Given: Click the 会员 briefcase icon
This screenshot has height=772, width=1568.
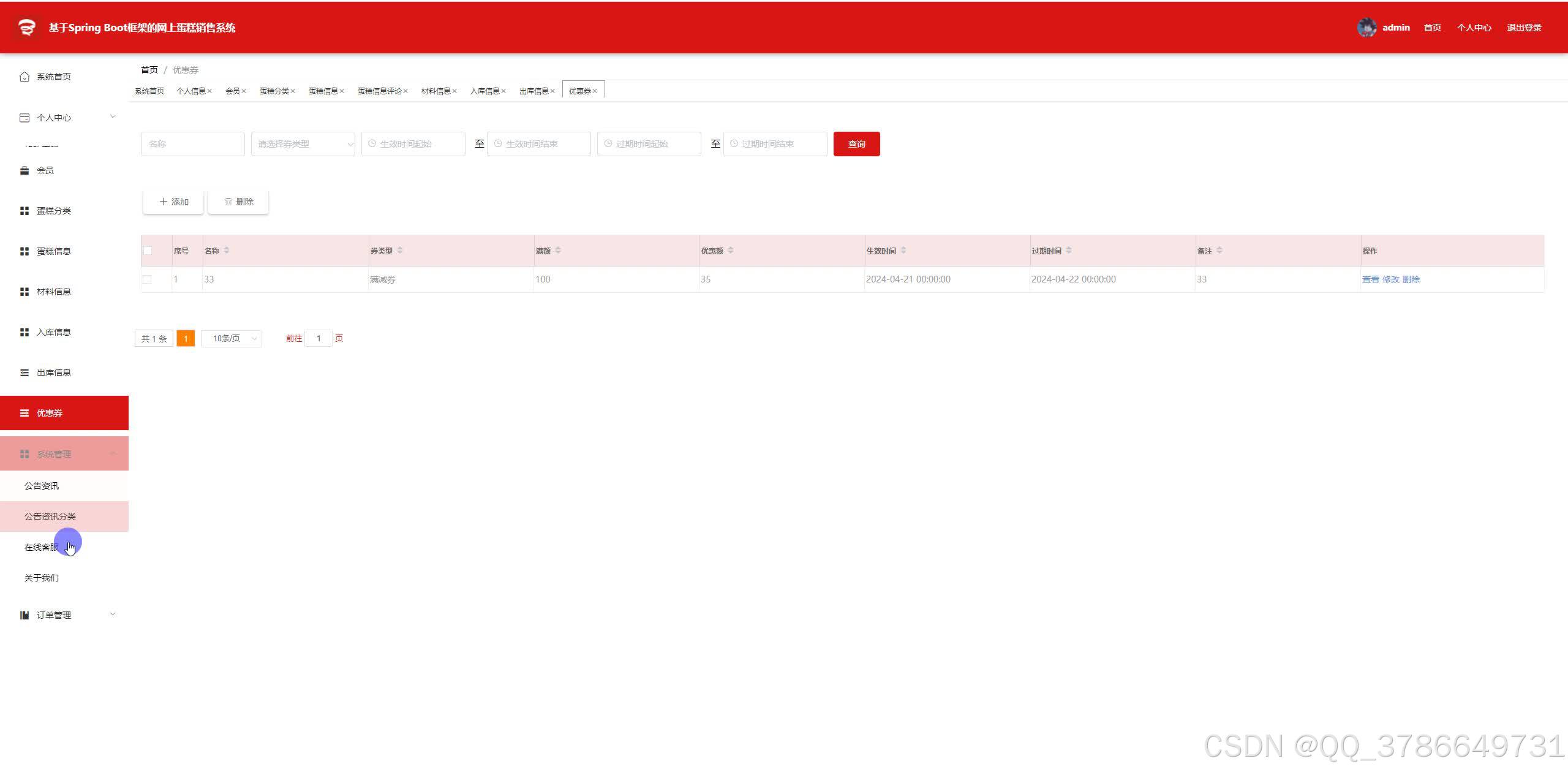Looking at the screenshot, I should click(x=24, y=170).
